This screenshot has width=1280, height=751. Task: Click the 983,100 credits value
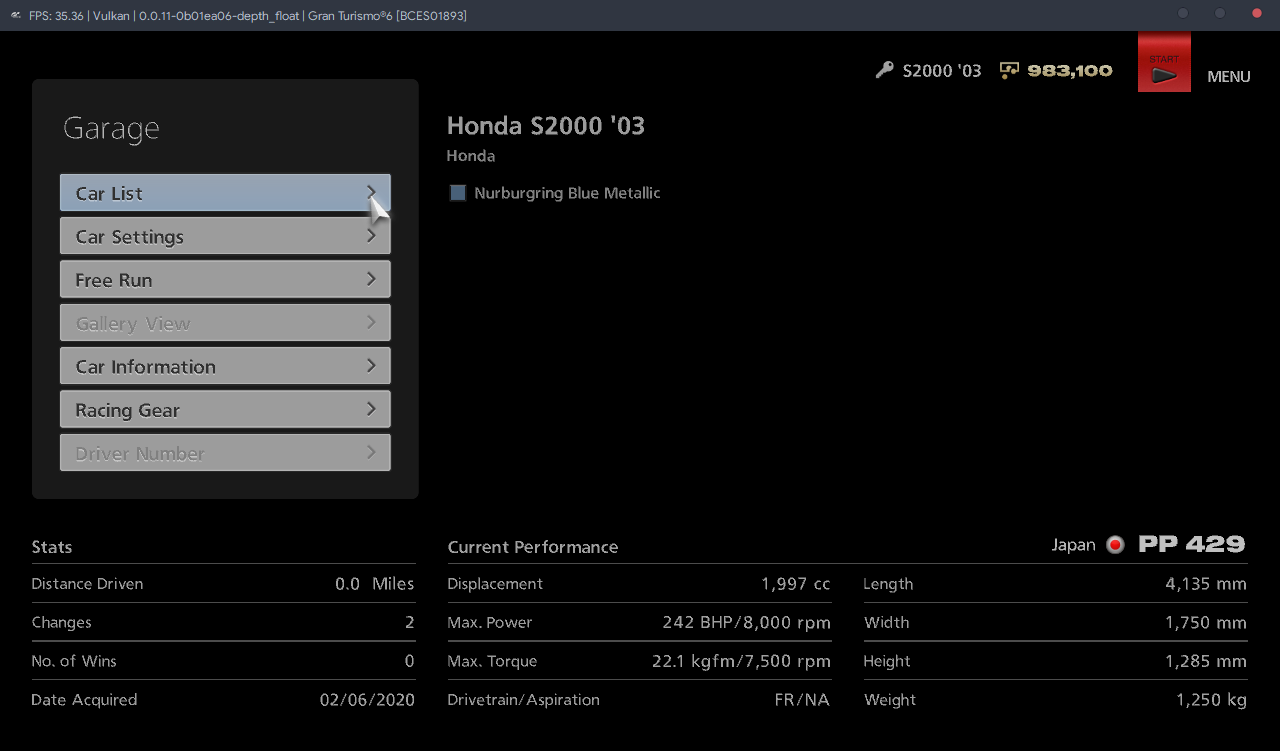(1070, 71)
